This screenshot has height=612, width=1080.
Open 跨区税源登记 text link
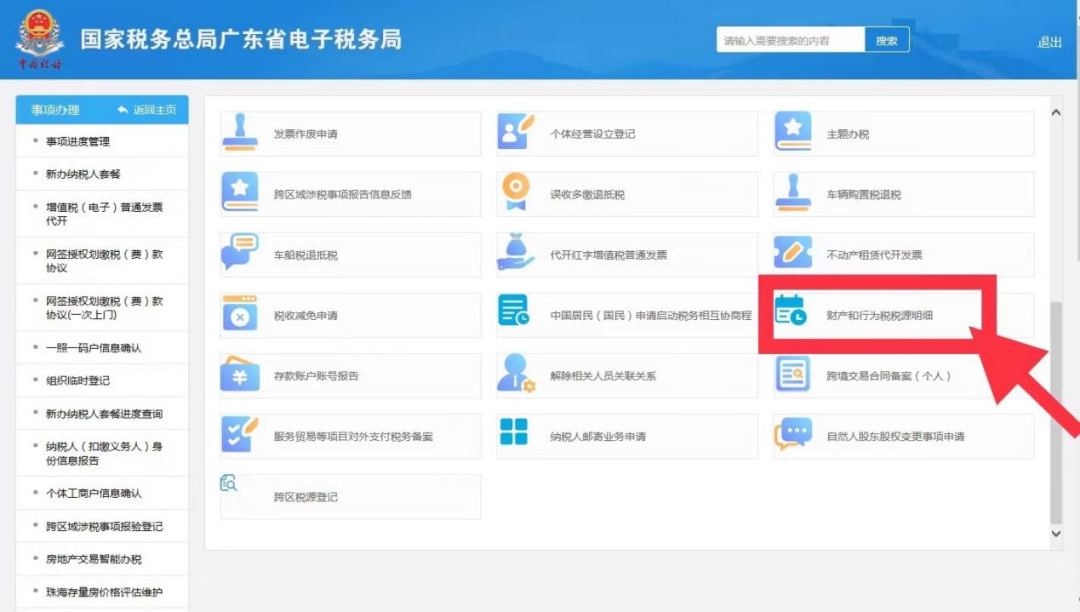tap(305, 497)
